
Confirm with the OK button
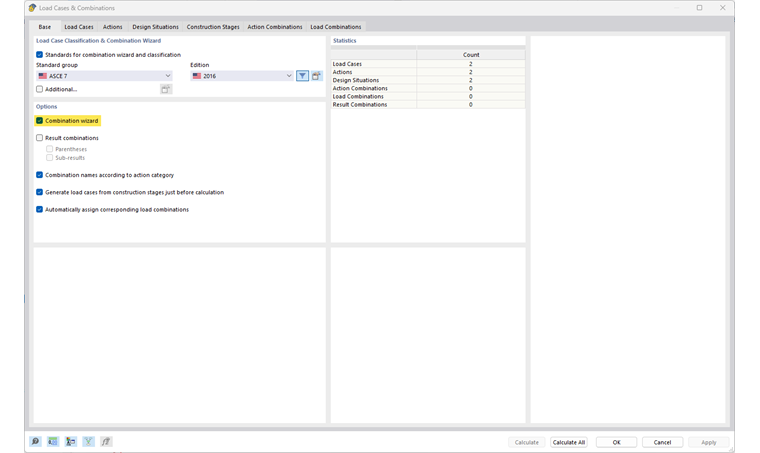coord(617,442)
